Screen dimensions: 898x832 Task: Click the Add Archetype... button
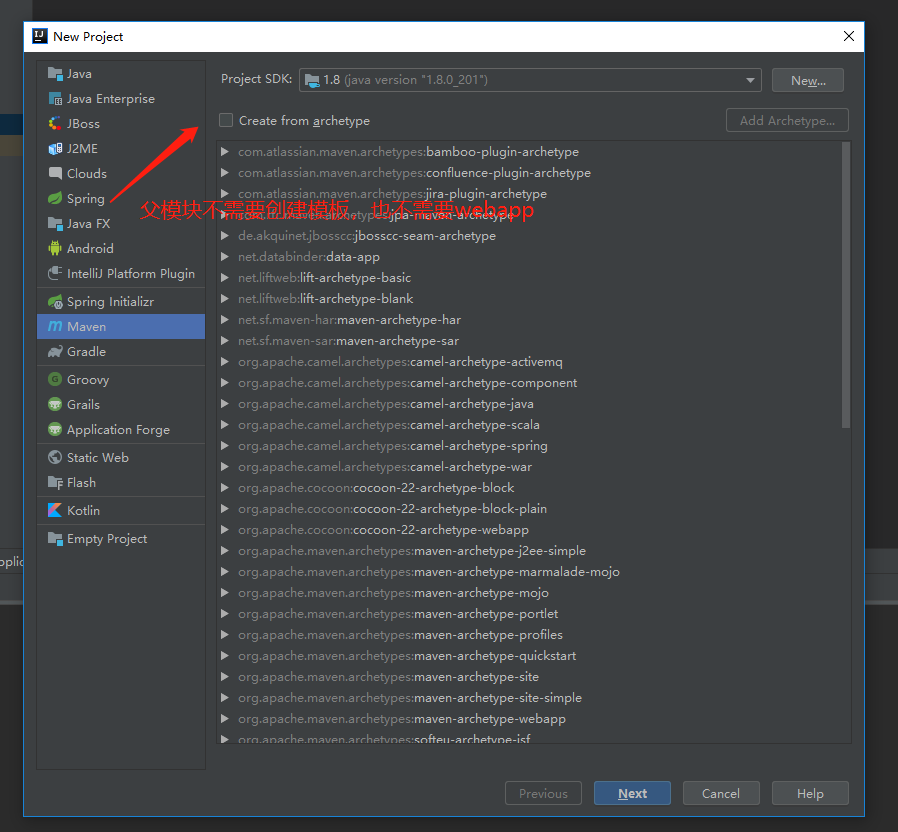tap(787, 120)
